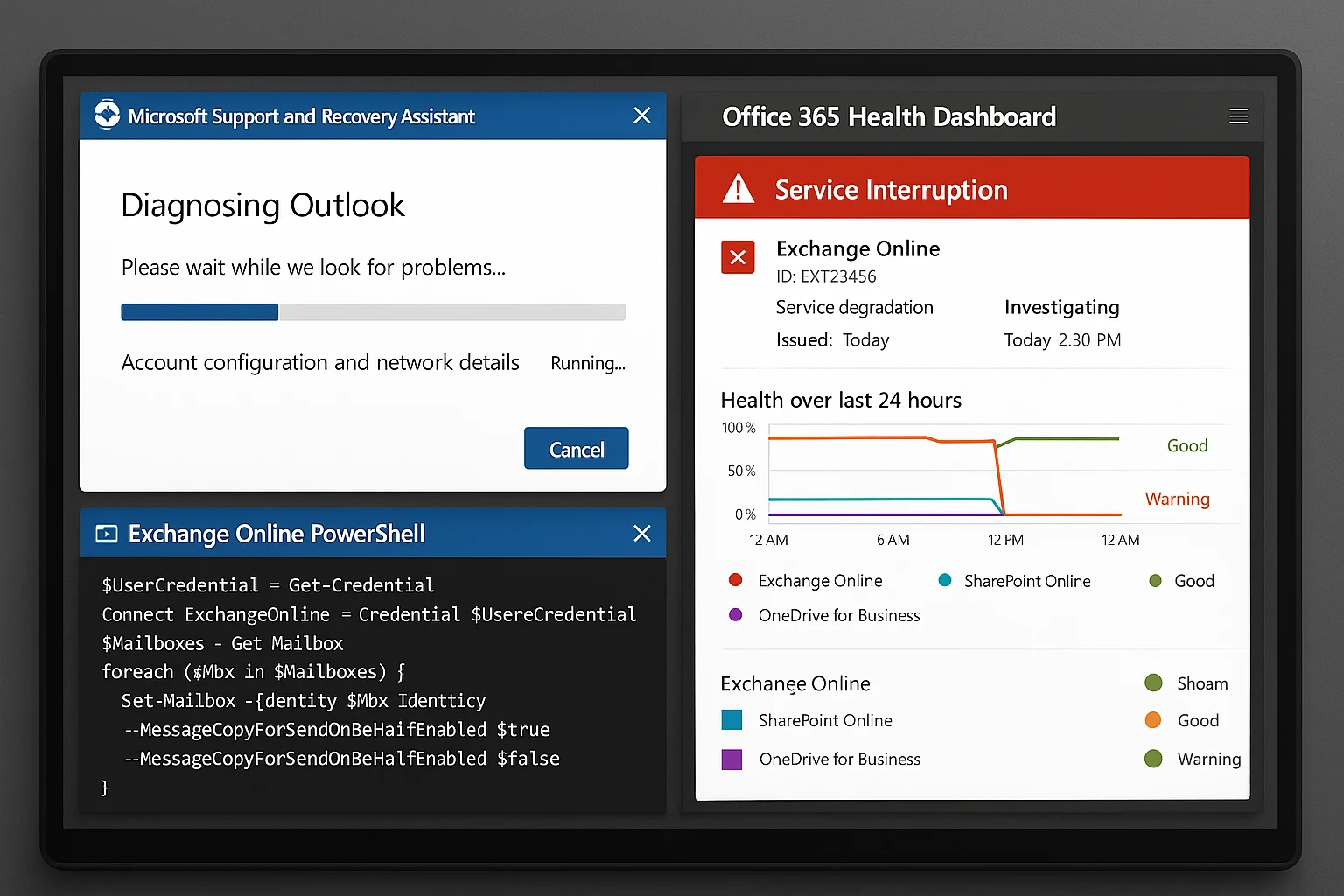Click the 'Issued: Today' text
The width and height of the screenshot is (1344, 896).
click(832, 340)
